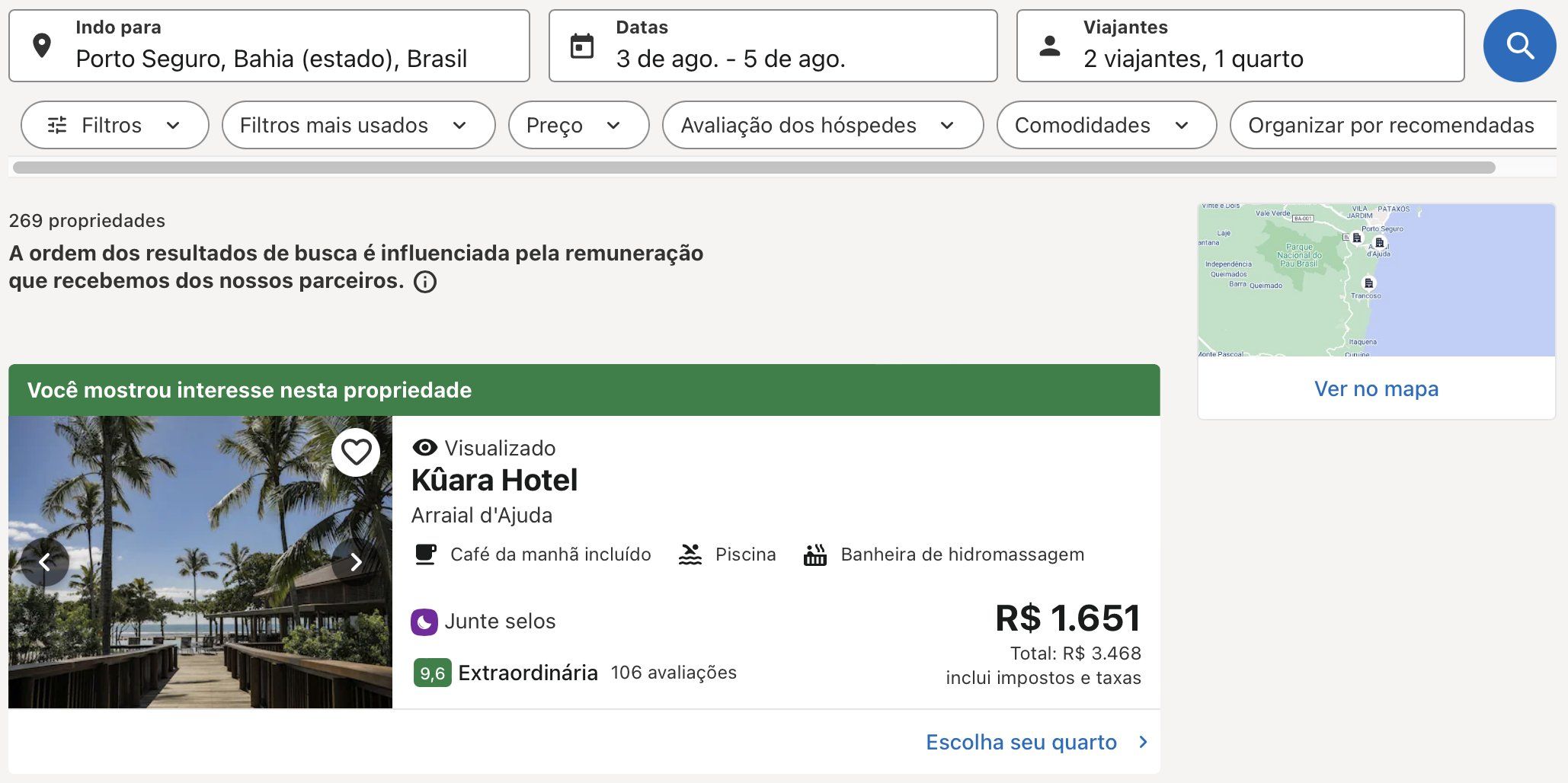The width and height of the screenshot is (1568, 783).
Task: Open the Filtros dropdown
Action: [115, 125]
